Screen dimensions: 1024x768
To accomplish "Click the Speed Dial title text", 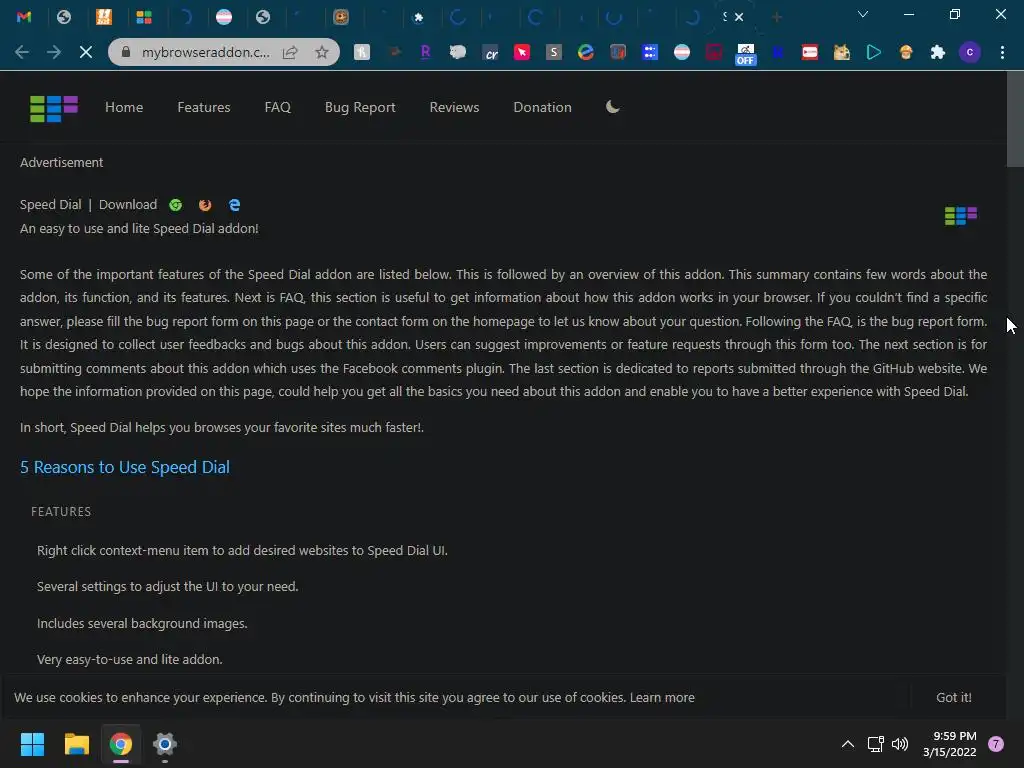I will (x=50, y=204).
